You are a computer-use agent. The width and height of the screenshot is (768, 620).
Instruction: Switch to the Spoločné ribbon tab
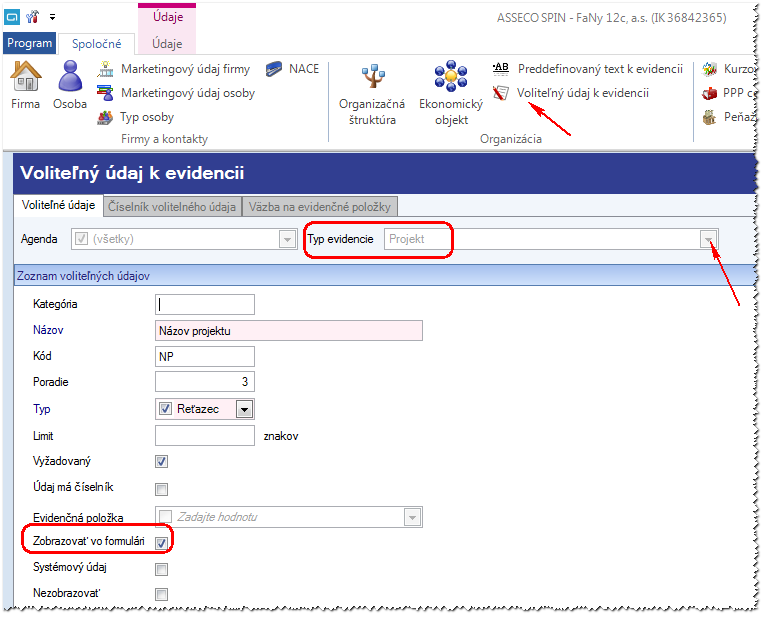tap(96, 44)
